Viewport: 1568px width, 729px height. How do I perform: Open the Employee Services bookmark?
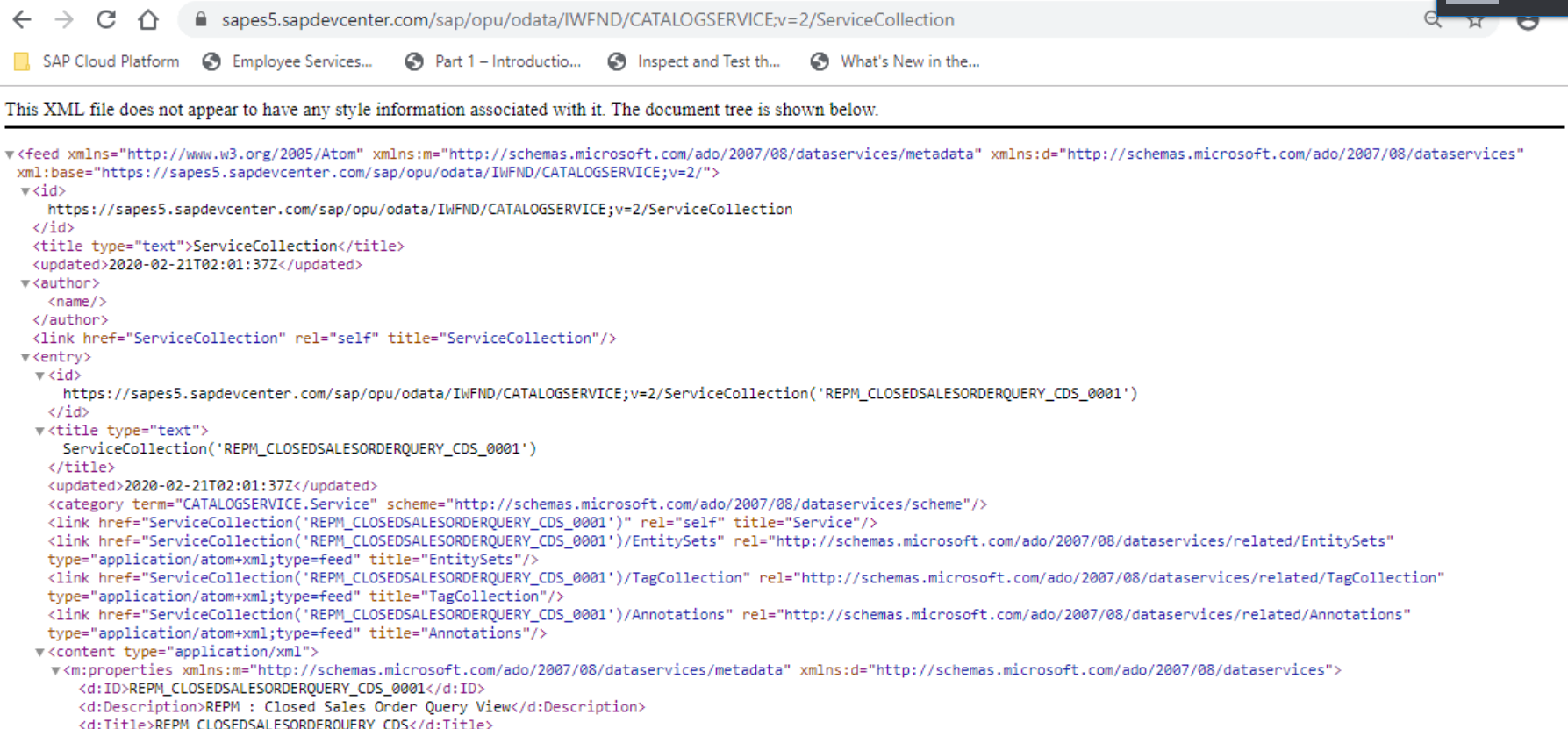pos(288,61)
